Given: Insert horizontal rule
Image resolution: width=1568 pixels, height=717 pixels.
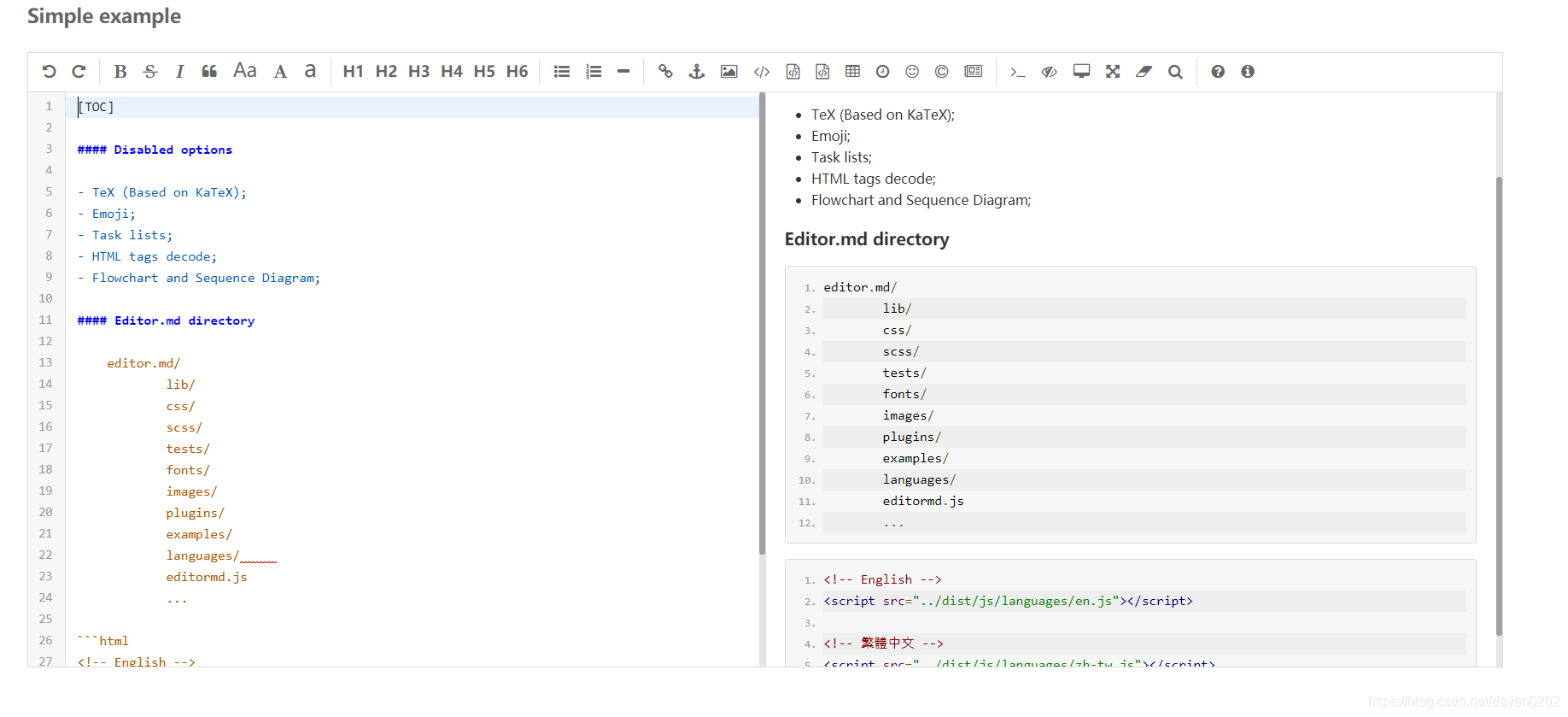Looking at the screenshot, I should (x=623, y=72).
